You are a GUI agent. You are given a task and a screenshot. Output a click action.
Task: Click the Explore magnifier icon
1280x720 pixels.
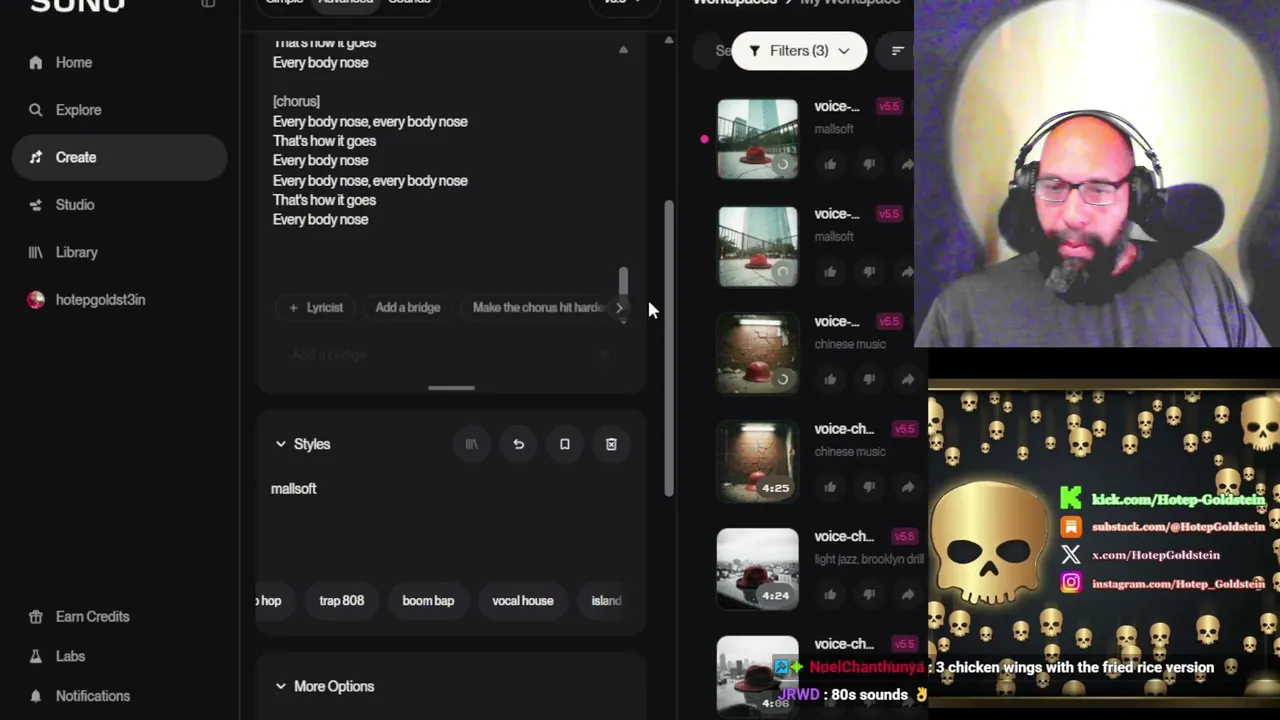pyautogui.click(x=36, y=110)
